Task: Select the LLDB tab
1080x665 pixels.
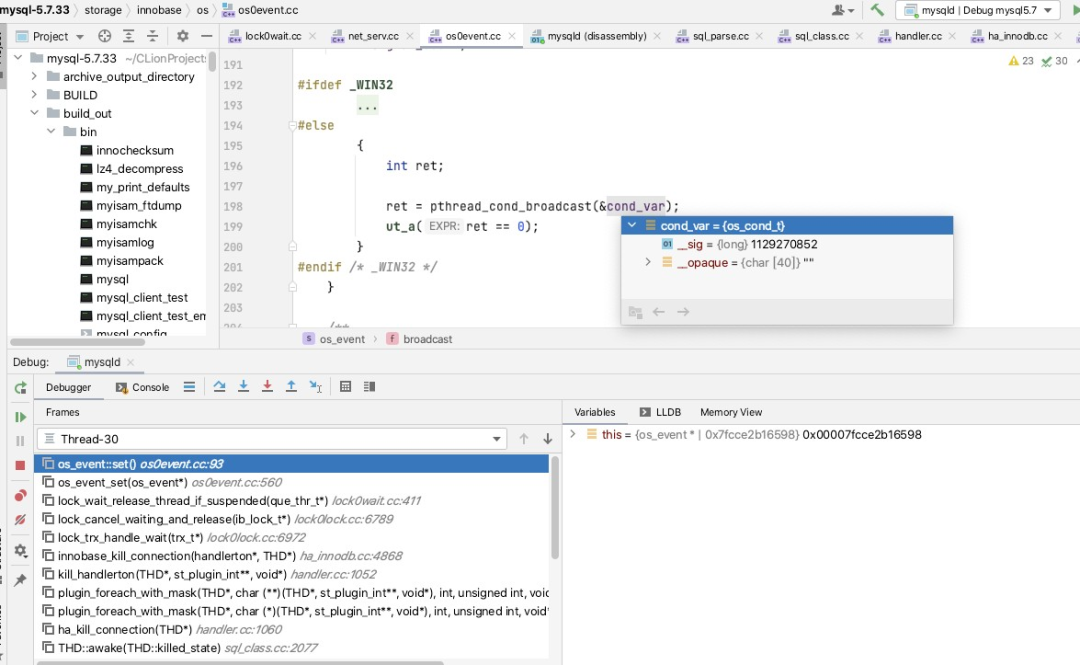Action: pyautogui.click(x=661, y=412)
